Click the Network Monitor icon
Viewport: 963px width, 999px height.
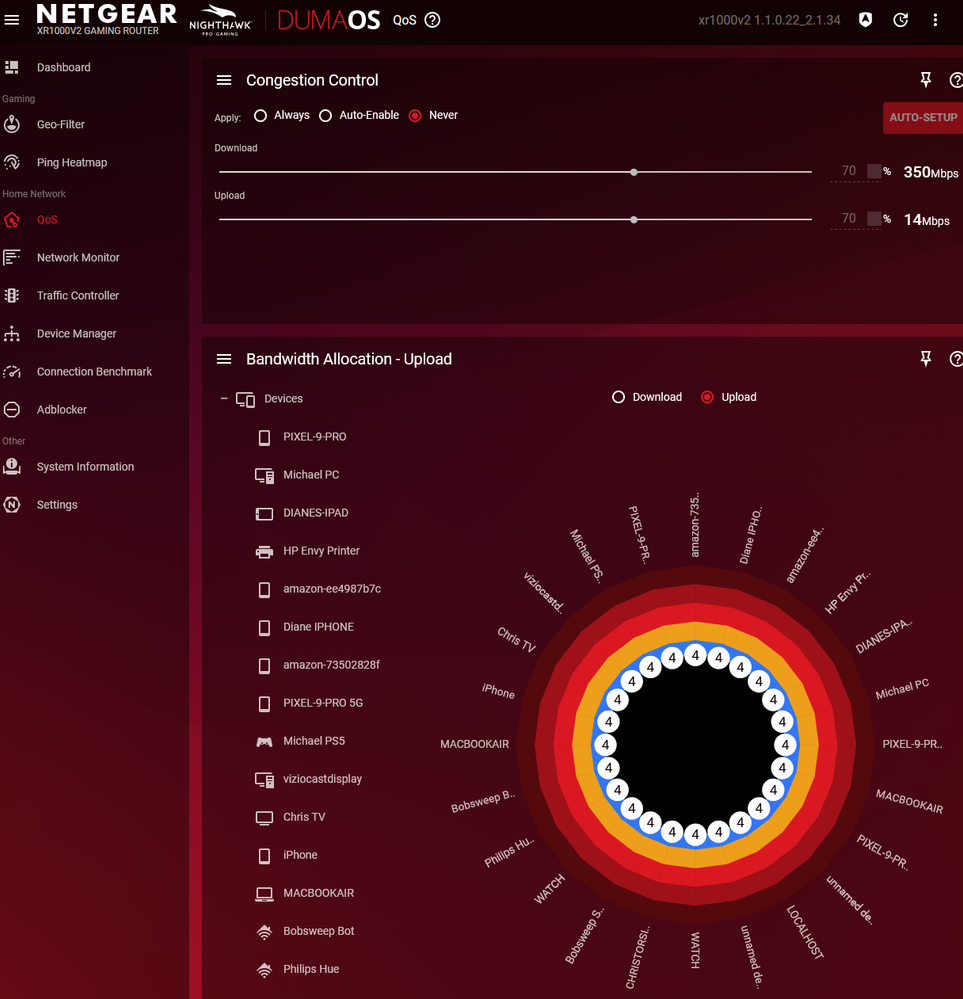(x=11, y=257)
